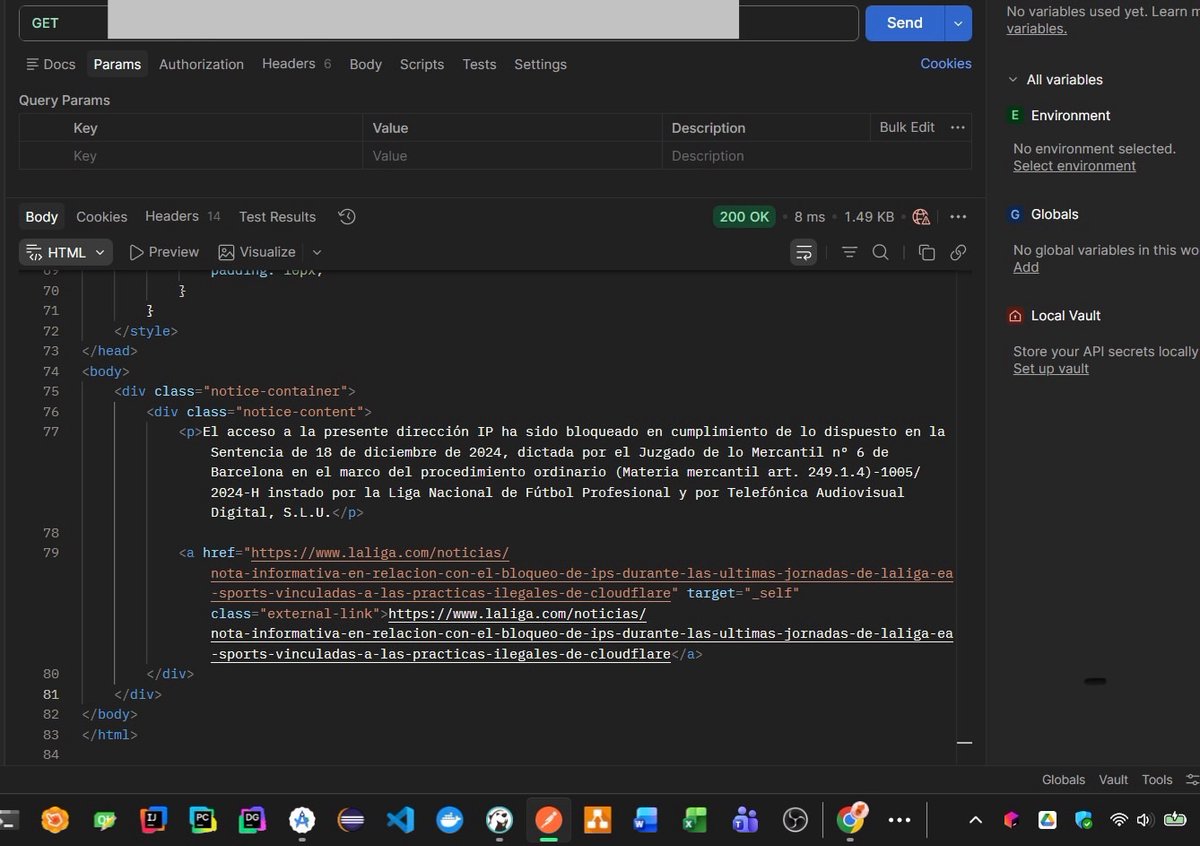Open Microsoft Word from taskbar
The height and width of the screenshot is (846, 1200).
click(645, 821)
